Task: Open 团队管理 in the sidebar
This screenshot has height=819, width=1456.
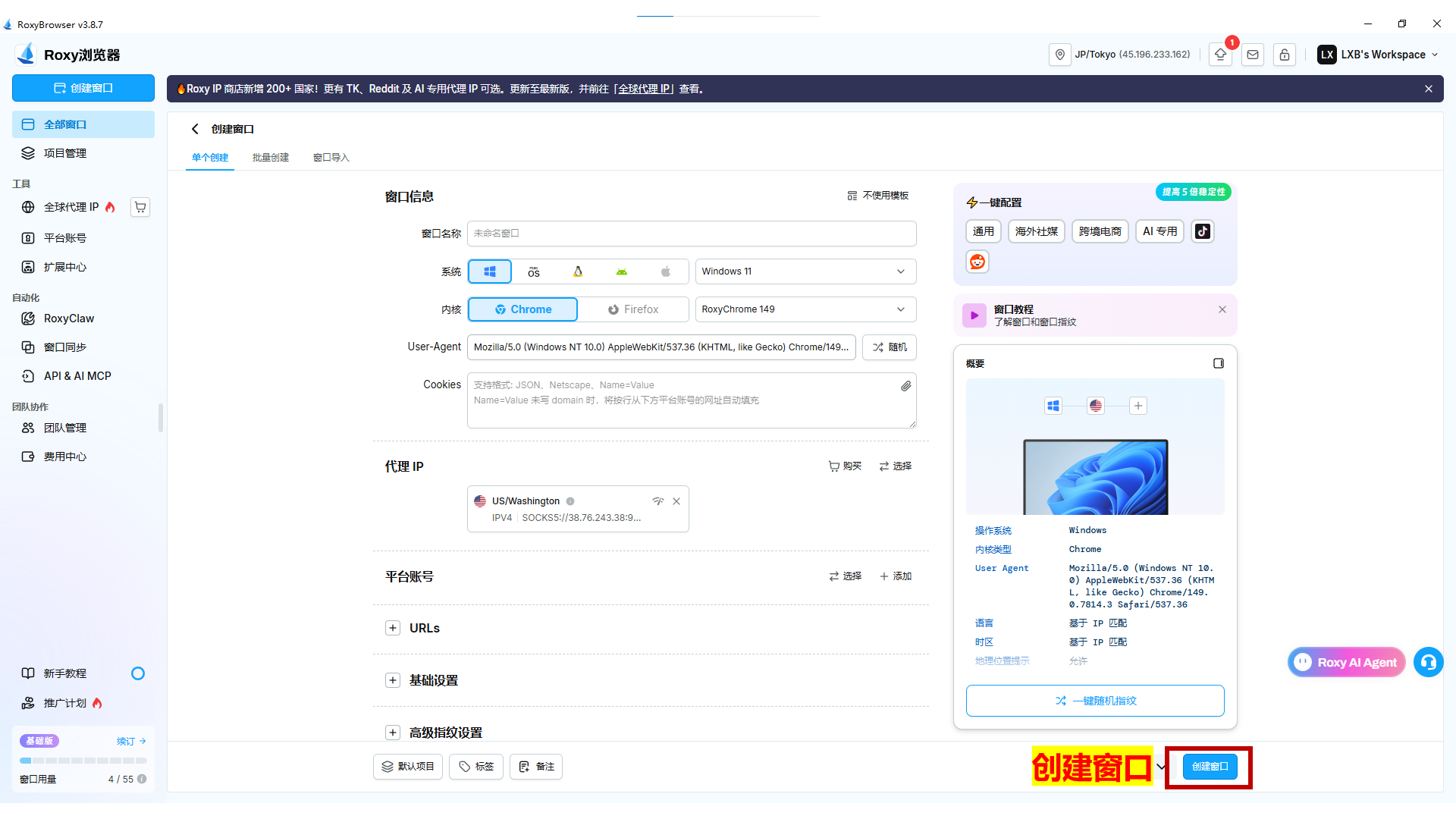Action: pos(83,428)
